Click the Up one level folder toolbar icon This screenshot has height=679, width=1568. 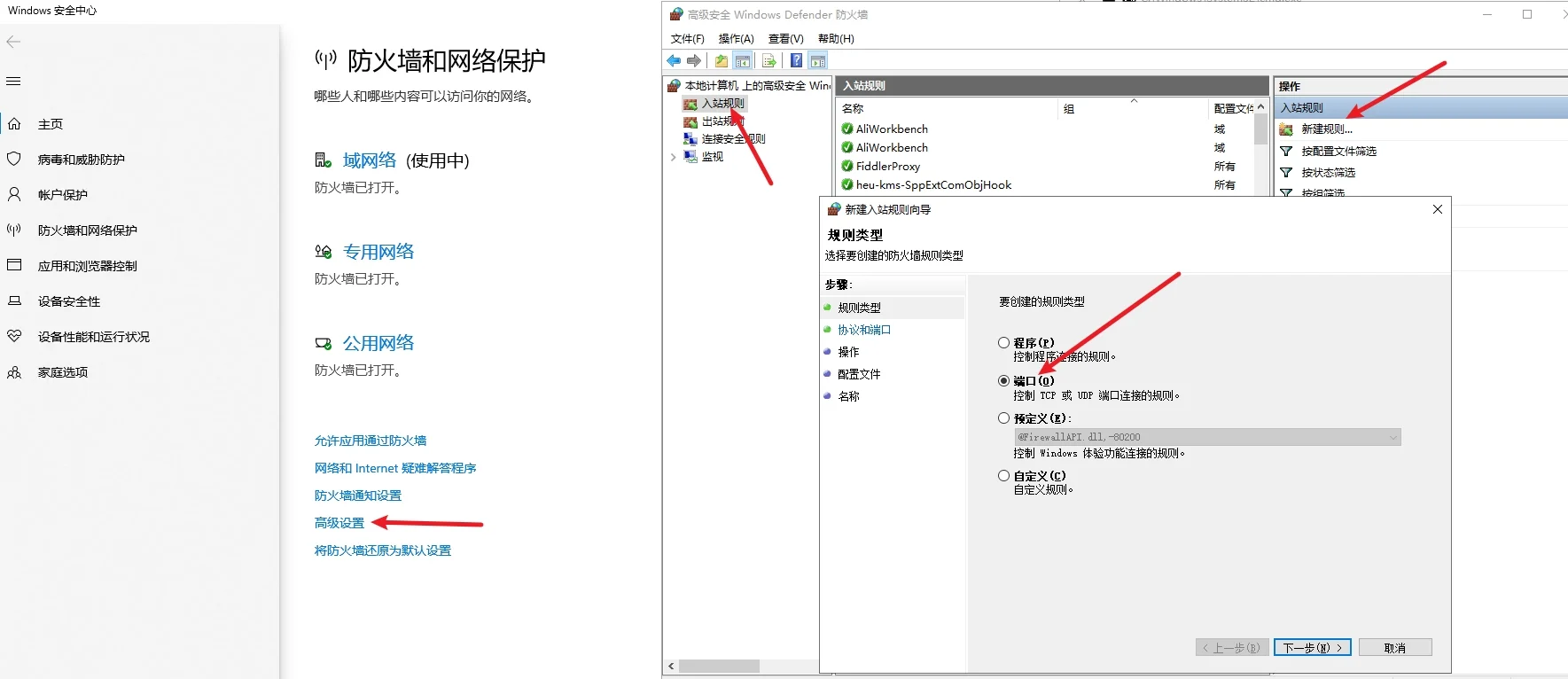(722, 61)
